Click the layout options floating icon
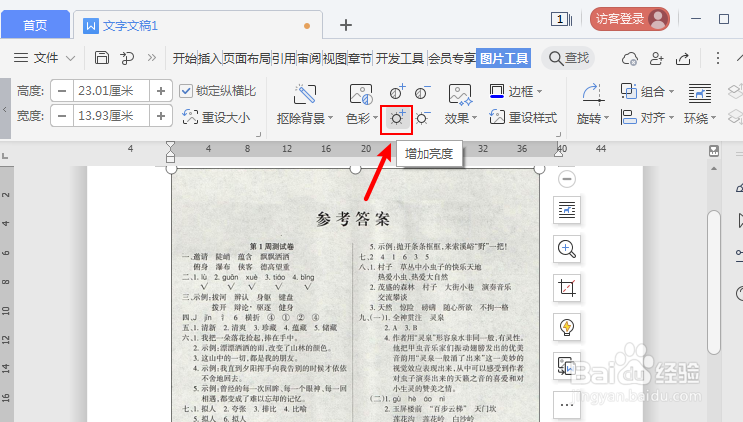 click(x=567, y=209)
